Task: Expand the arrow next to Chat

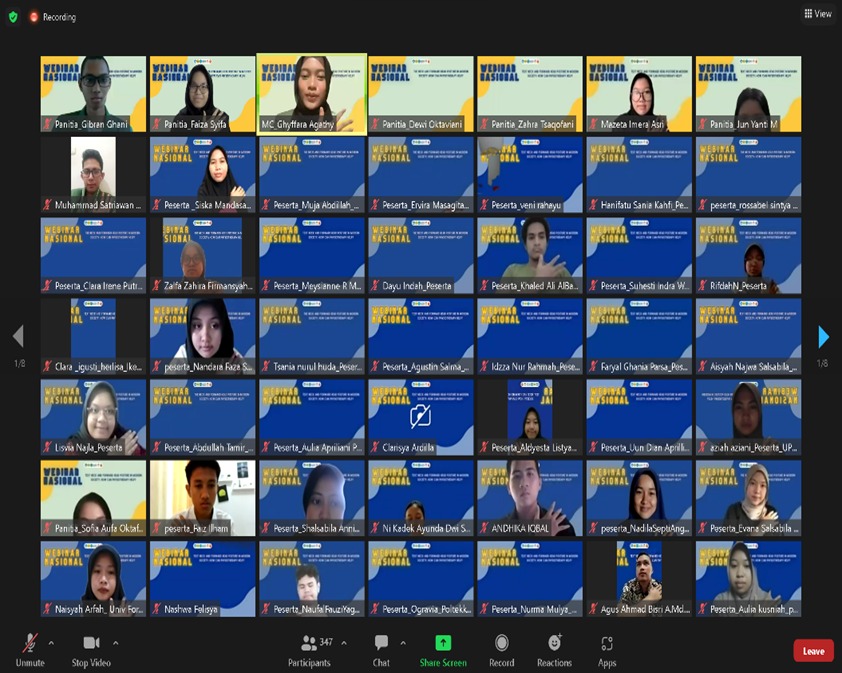Action: pos(403,643)
